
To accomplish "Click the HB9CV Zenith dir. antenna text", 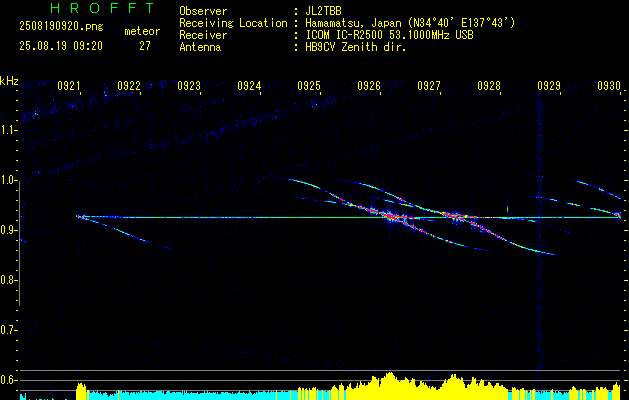I will point(356,47).
